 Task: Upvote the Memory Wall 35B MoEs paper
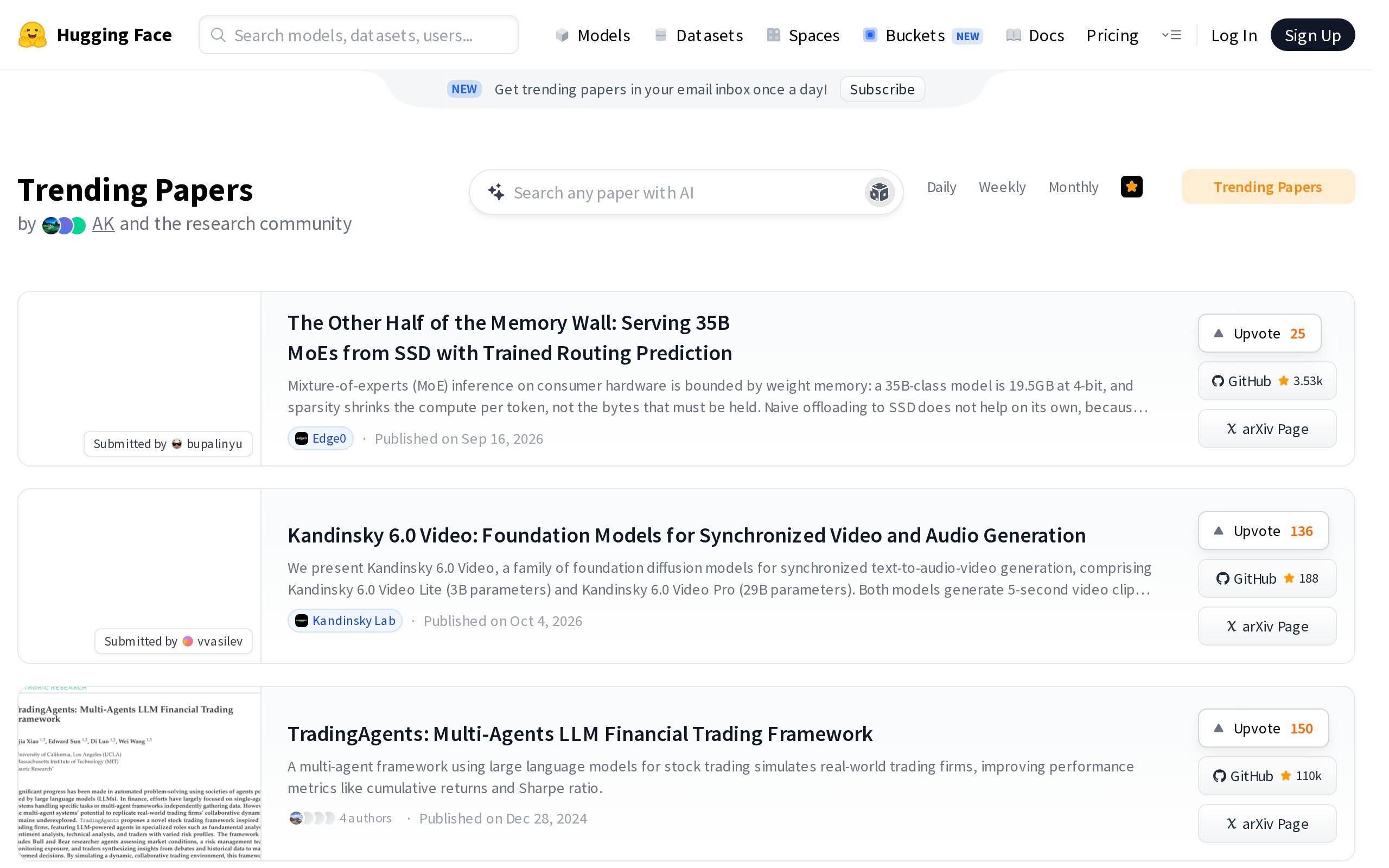point(1259,334)
